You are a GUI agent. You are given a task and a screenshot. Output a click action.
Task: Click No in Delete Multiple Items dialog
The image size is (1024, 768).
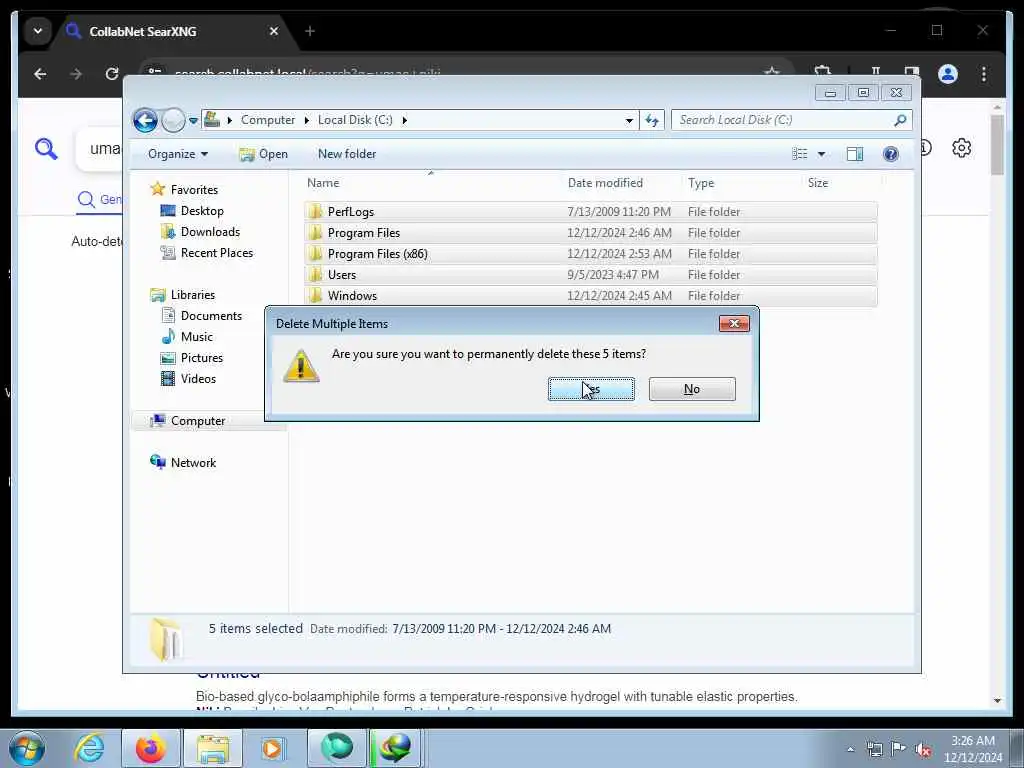(692, 389)
